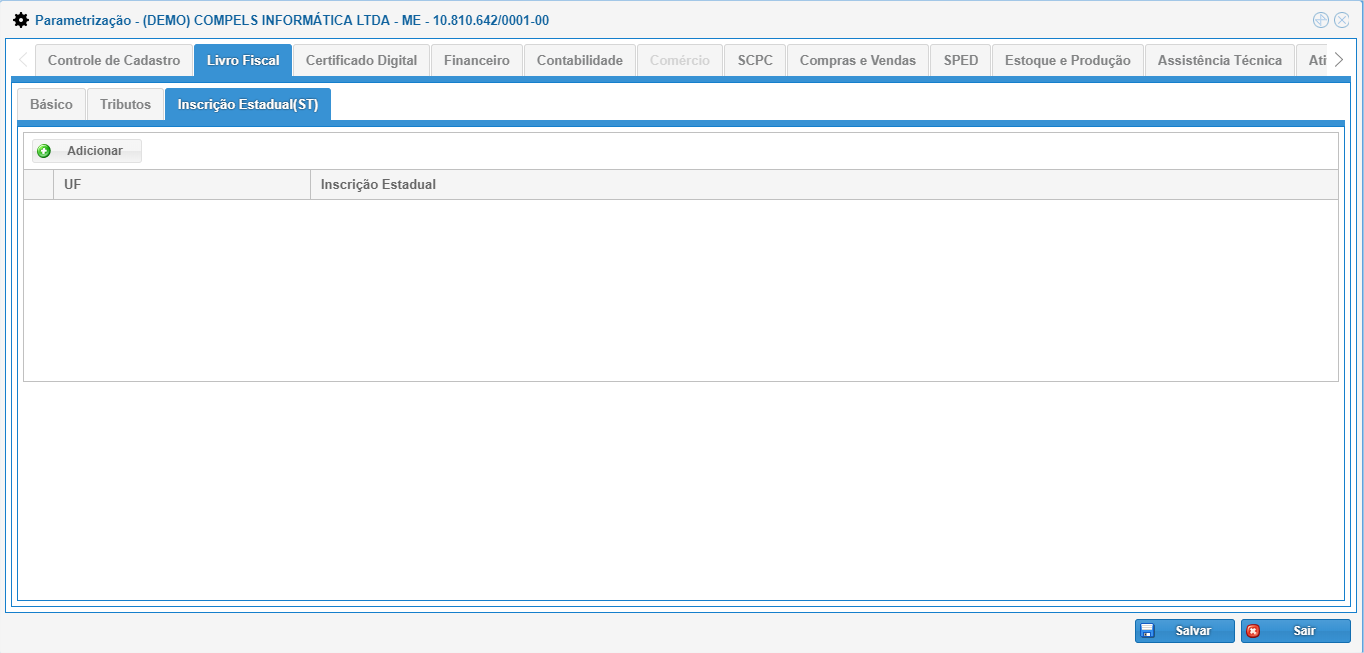Switch to the Básico sub-tab
This screenshot has height=653, width=1364.
[x=52, y=104]
